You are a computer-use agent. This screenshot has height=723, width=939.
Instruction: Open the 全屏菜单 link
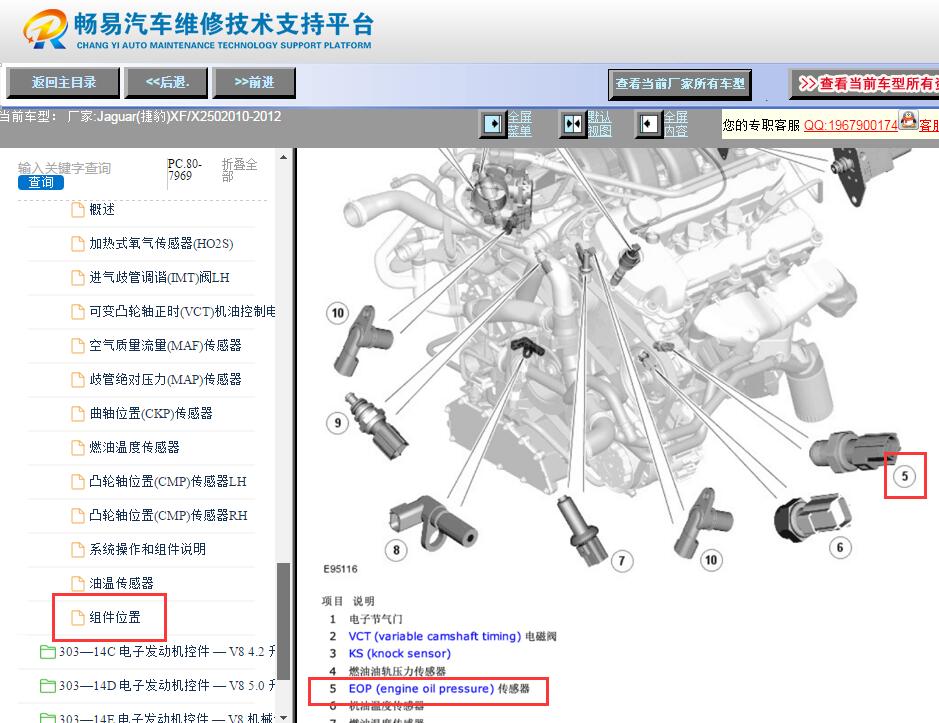pyautogui.click(x=520, y=123)
